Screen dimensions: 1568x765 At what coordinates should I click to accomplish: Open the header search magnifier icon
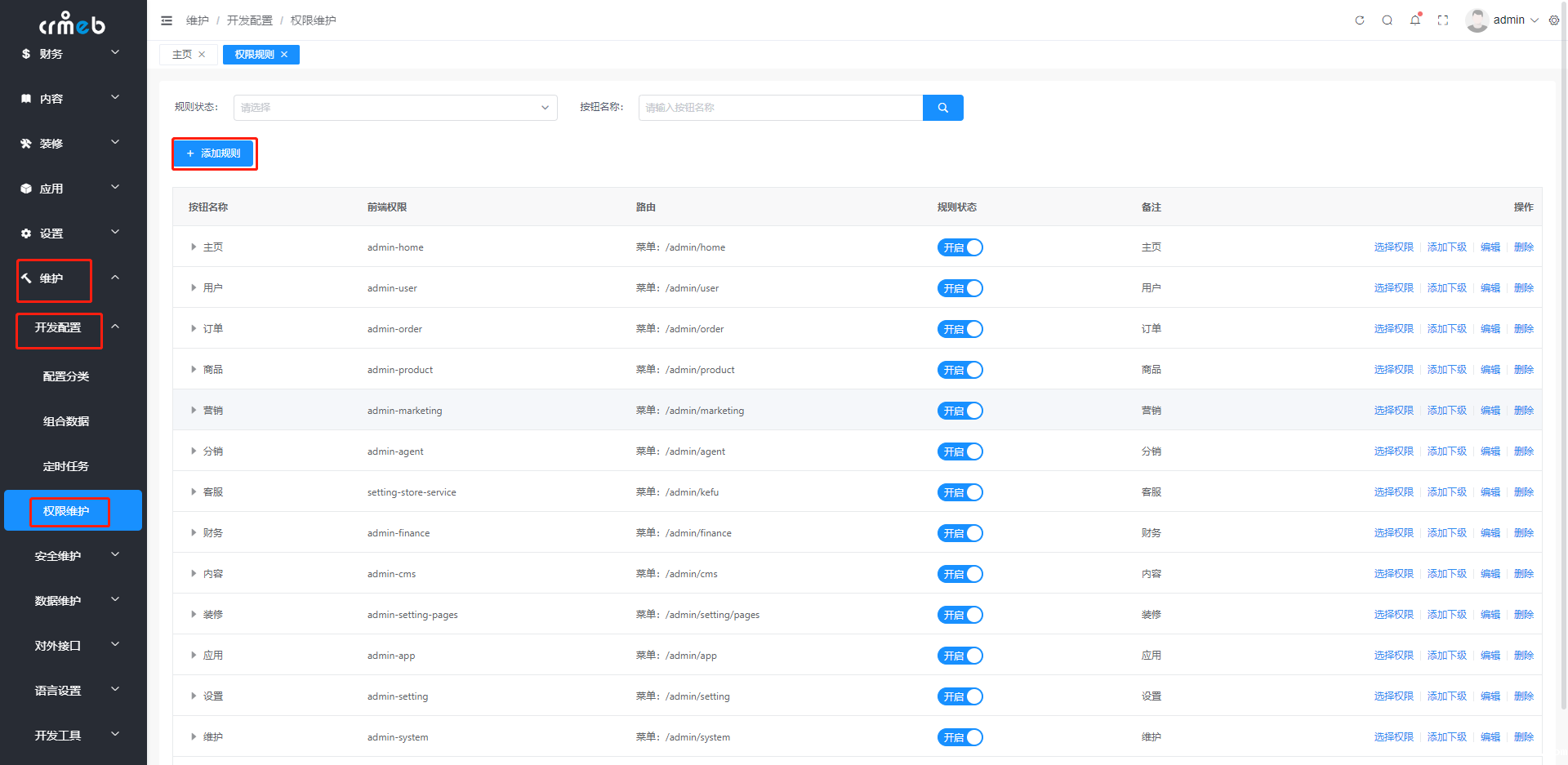click(1387, 20)
